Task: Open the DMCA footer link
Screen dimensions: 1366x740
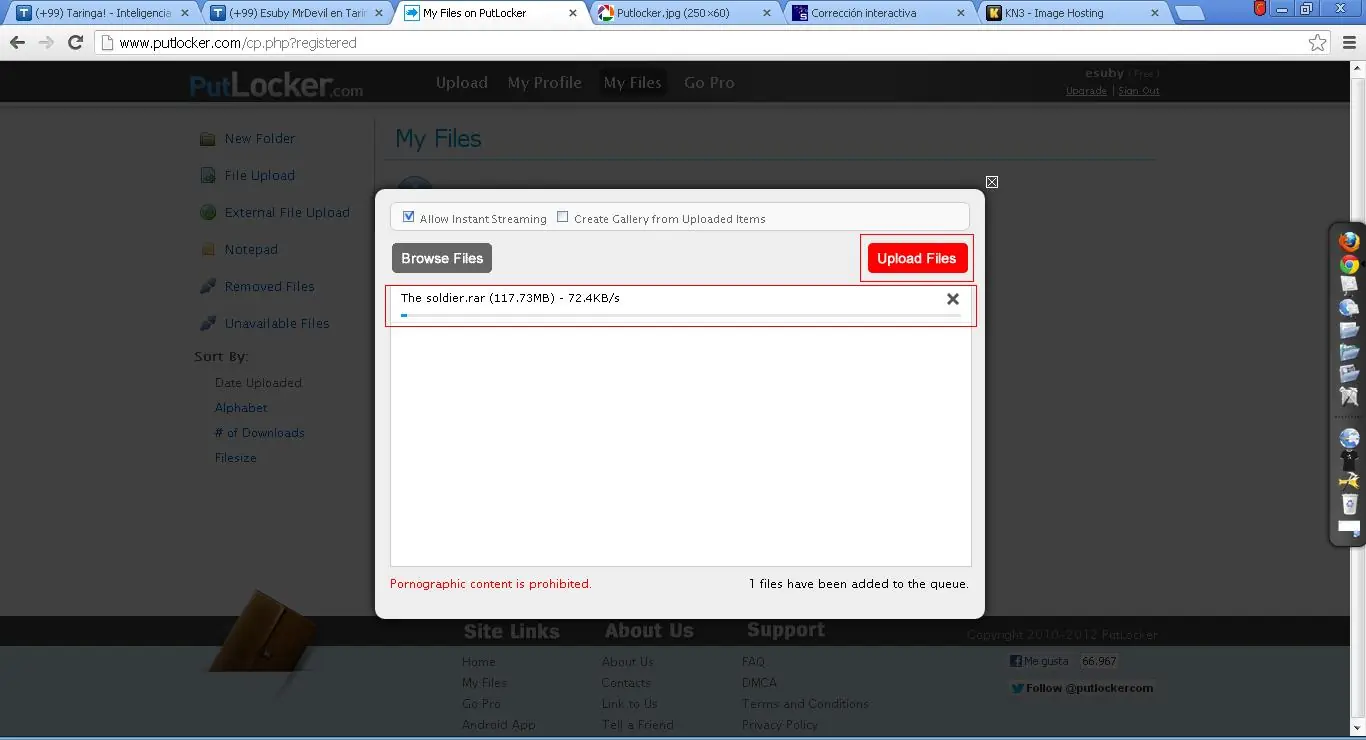Action: [759, 683]
